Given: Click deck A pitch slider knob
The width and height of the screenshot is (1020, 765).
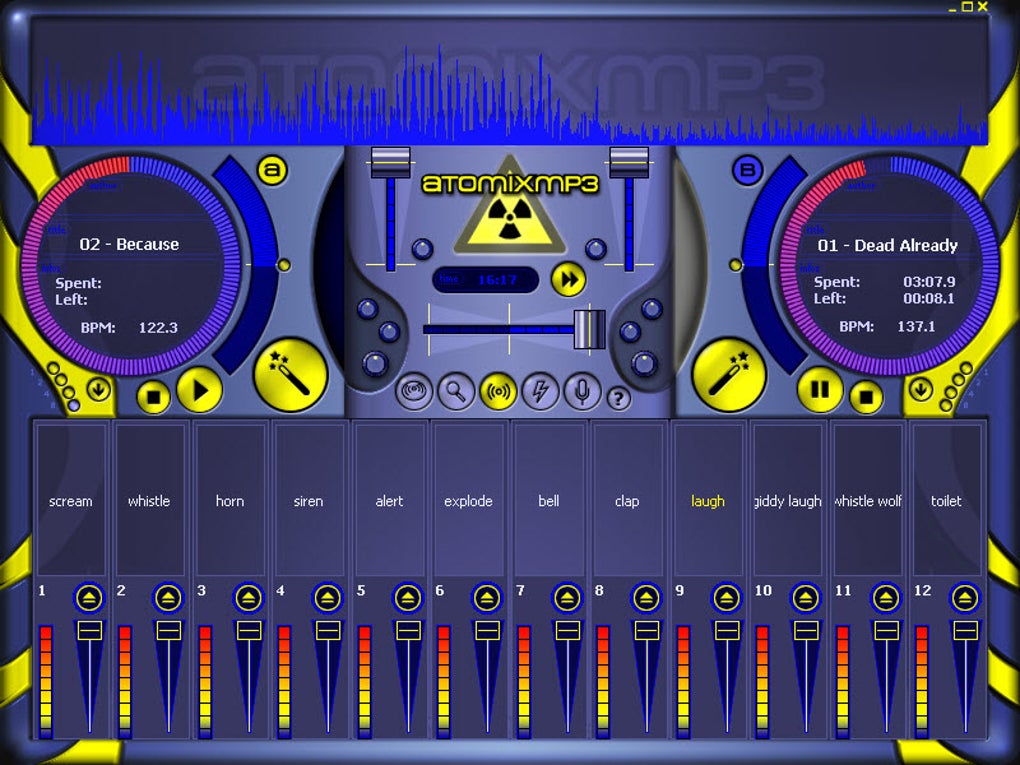Looking at the screenshot, I should (x=284, y=265).
